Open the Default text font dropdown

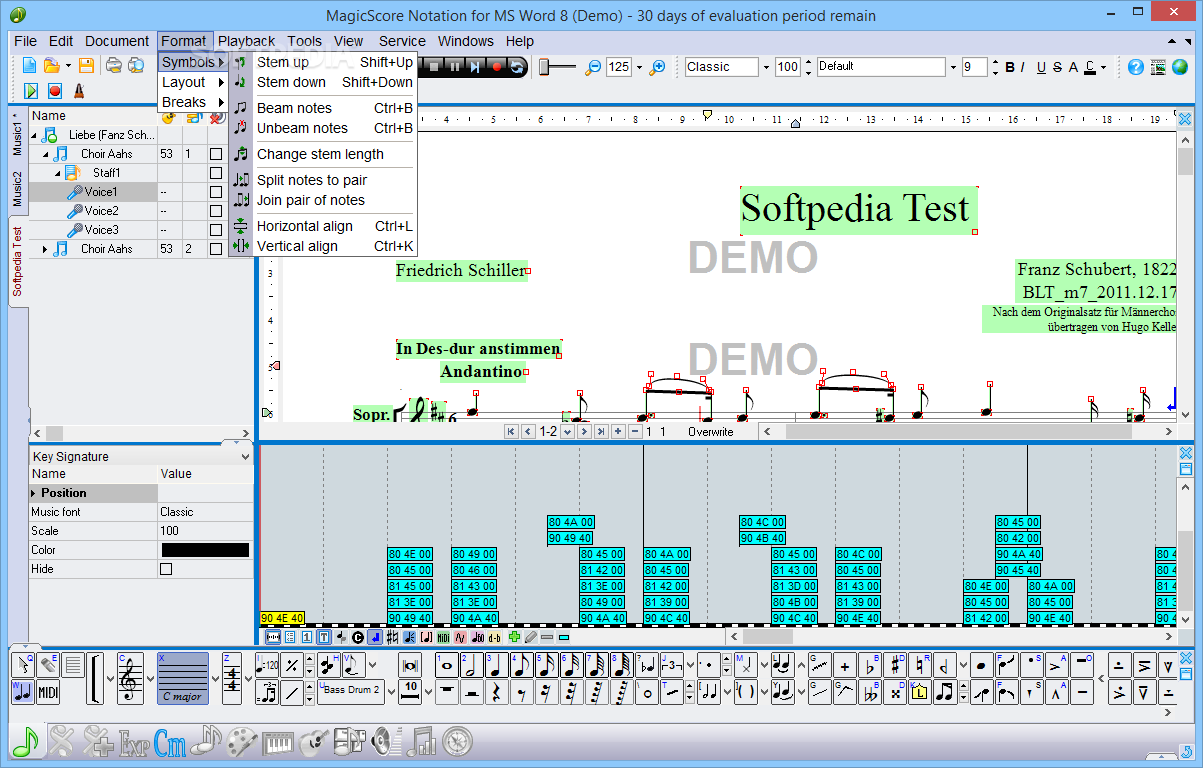(x=951, y=67)
